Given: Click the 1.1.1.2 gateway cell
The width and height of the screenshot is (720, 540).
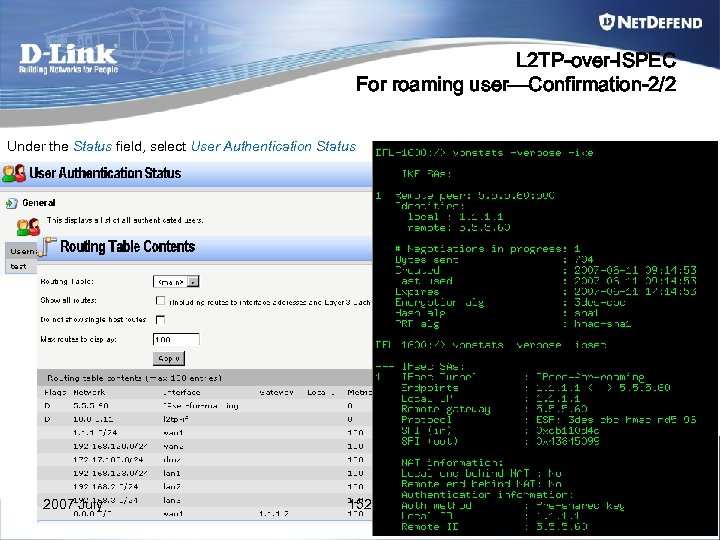Looking at the screenshot, I should click(274, 514).
